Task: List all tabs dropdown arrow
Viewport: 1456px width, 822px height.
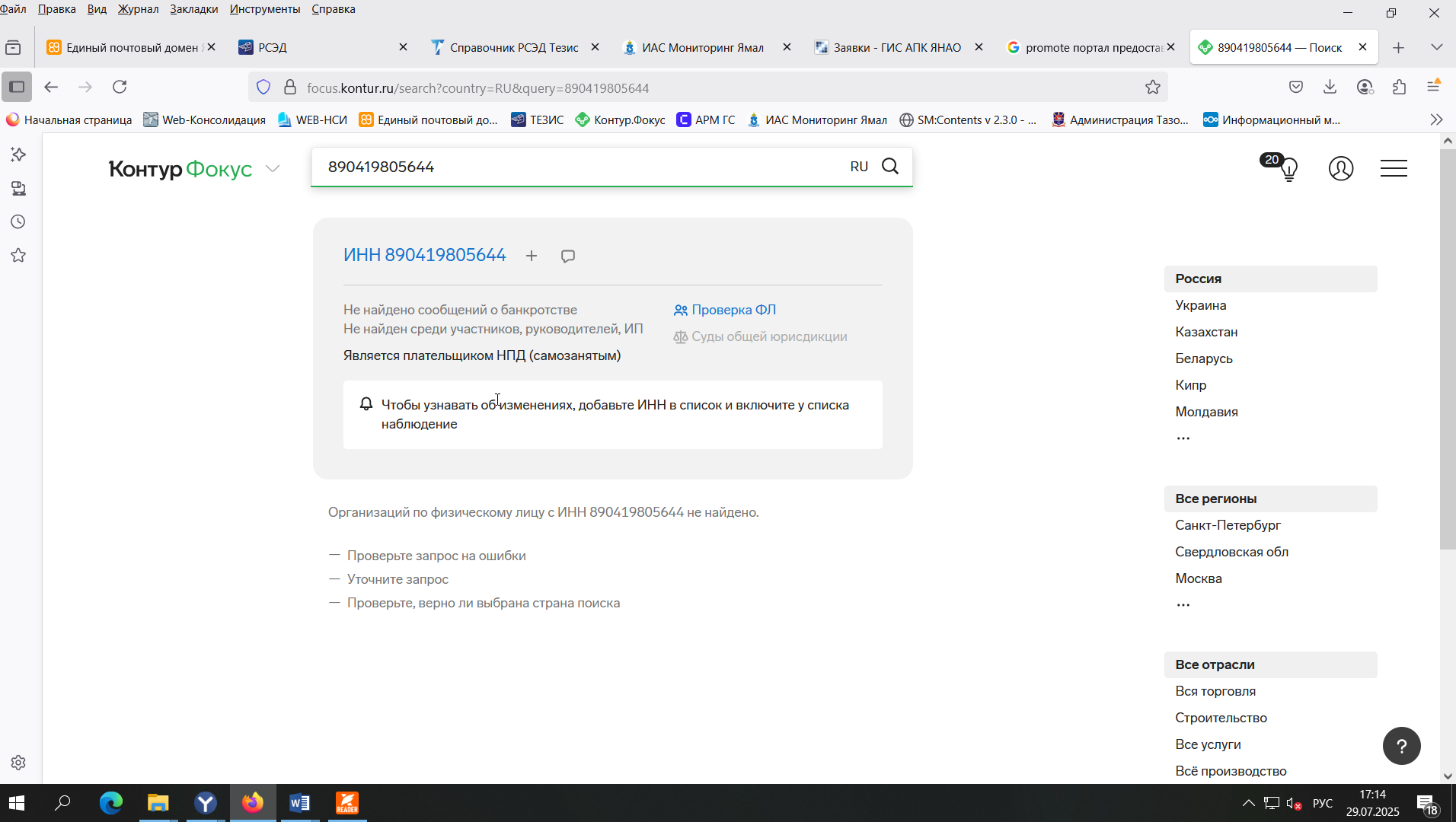Action: [x=1436, y=47]
